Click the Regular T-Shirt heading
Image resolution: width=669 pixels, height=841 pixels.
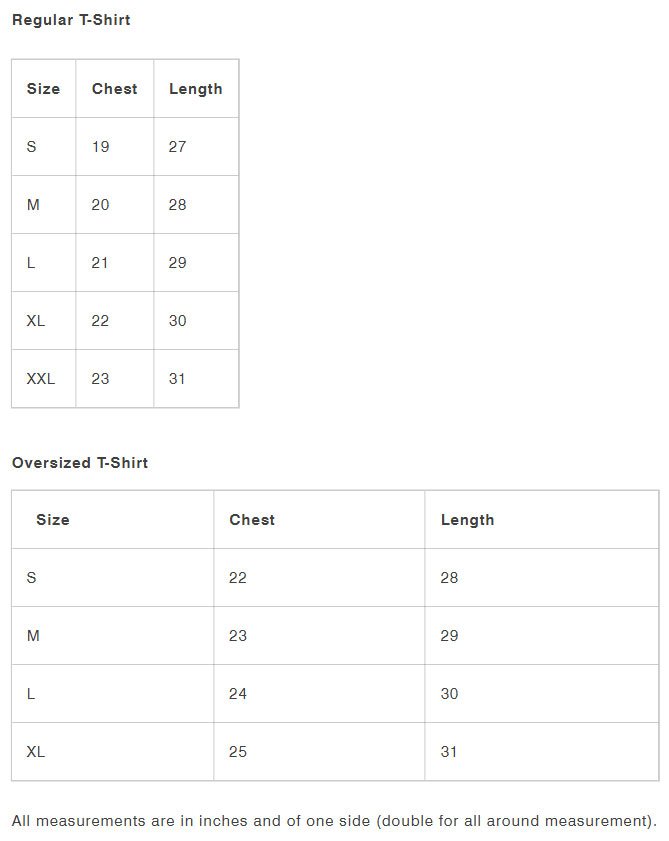71,20
